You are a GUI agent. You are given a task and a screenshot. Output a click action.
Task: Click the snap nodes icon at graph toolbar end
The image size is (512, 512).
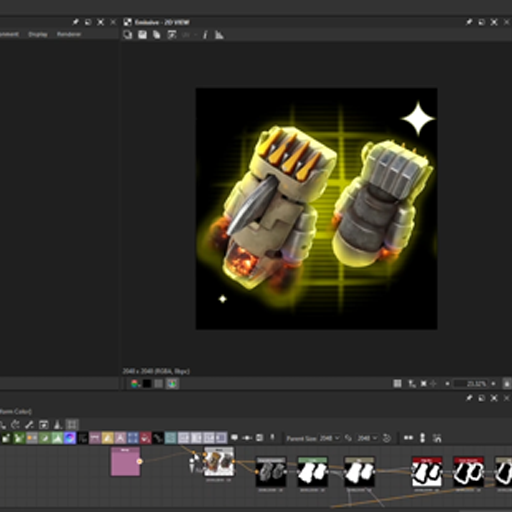(x=437, y=438)
